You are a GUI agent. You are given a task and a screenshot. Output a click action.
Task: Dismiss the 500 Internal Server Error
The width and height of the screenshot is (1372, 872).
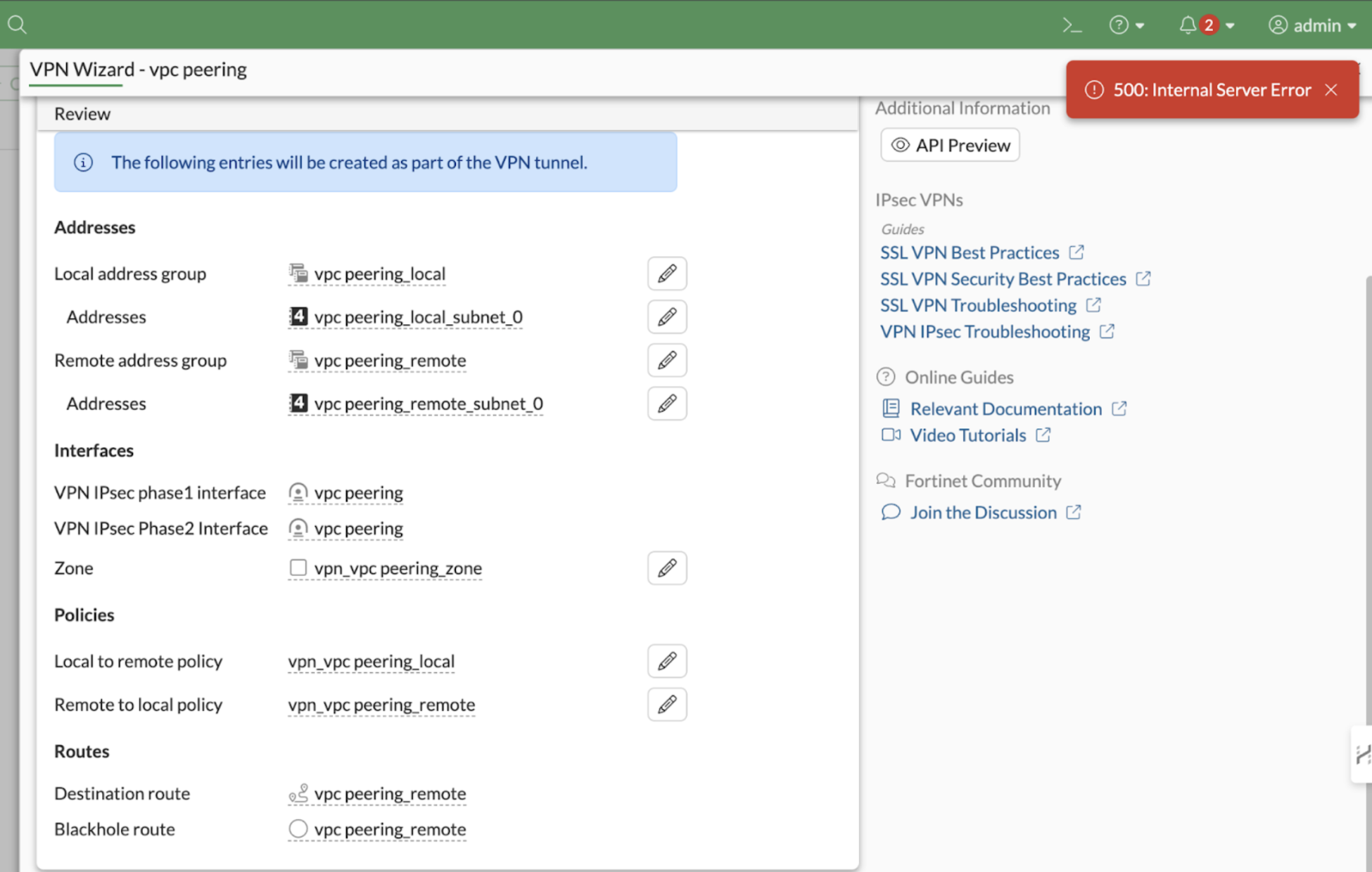[1331, 89]
